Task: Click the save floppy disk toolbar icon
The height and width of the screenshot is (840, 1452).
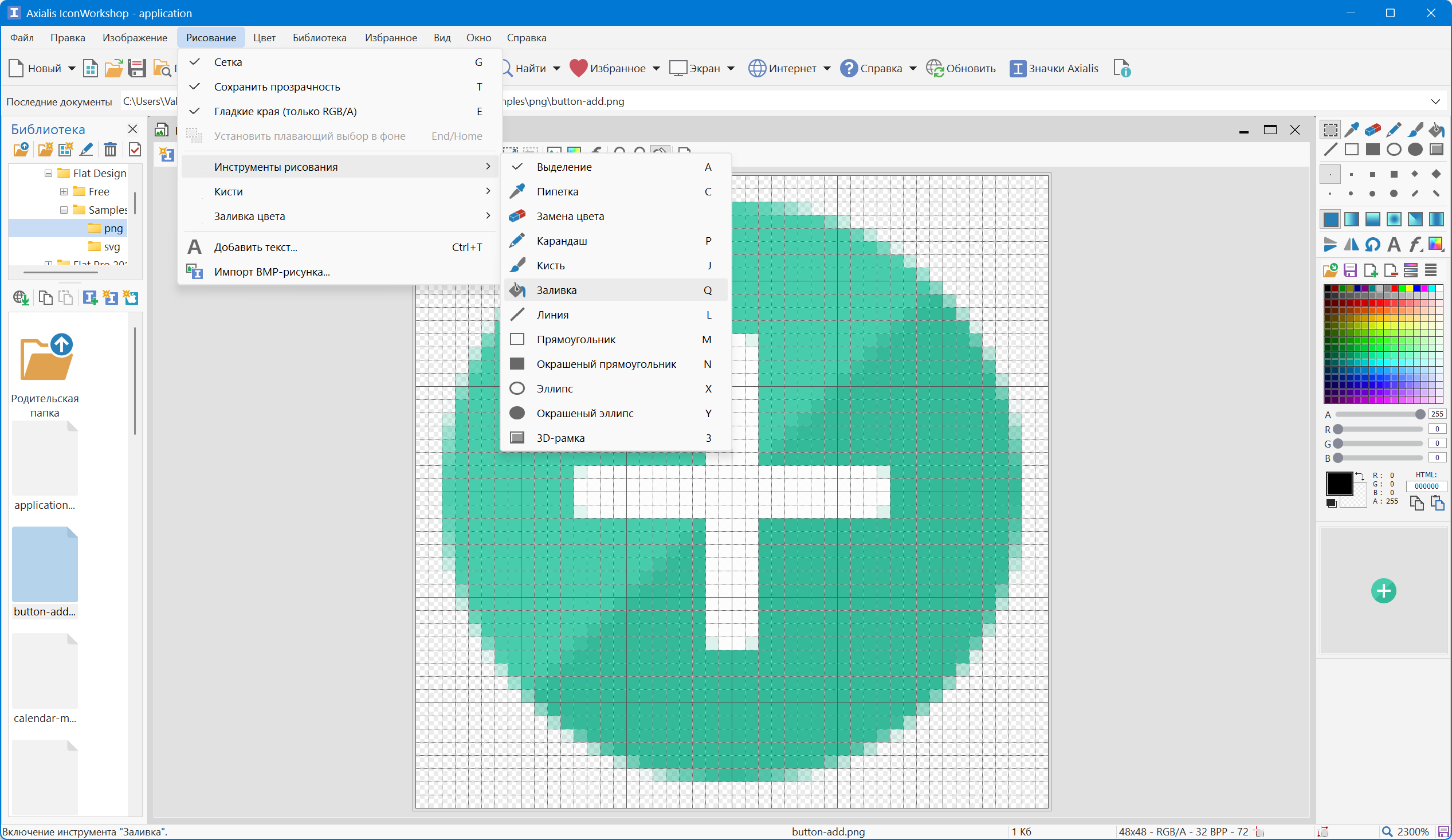Action: click(x=136, y=69)
